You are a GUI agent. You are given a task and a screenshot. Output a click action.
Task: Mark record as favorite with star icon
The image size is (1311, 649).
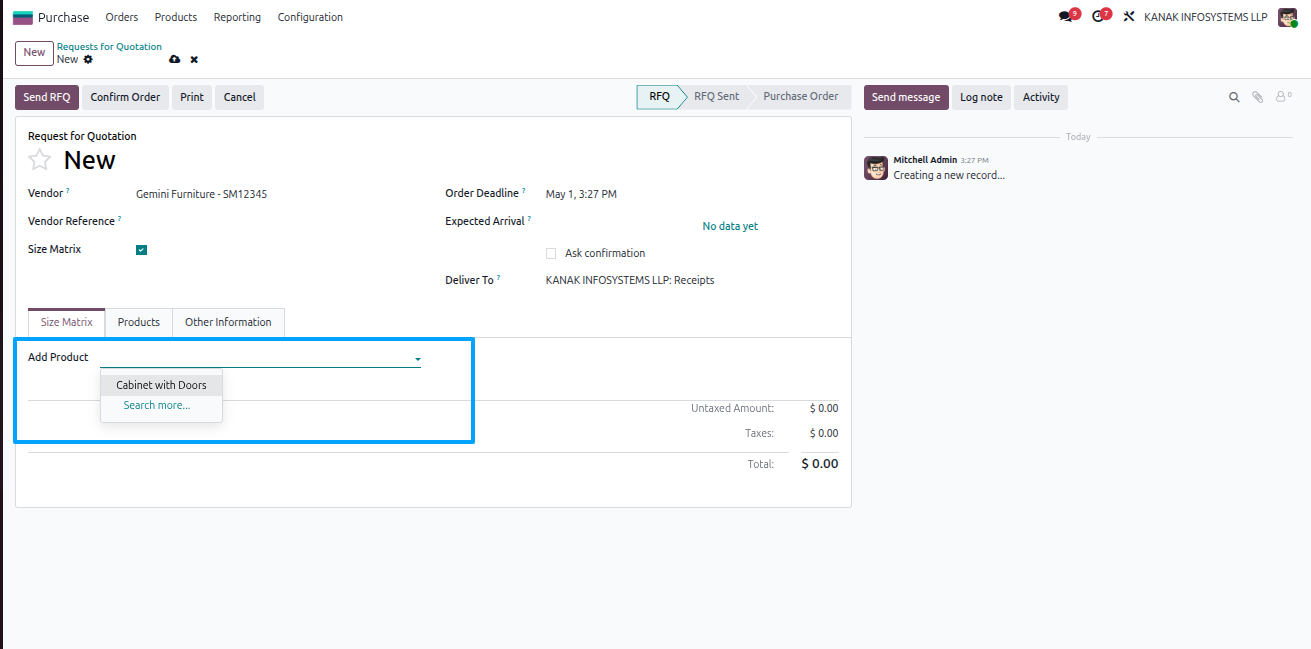(39, 160)
